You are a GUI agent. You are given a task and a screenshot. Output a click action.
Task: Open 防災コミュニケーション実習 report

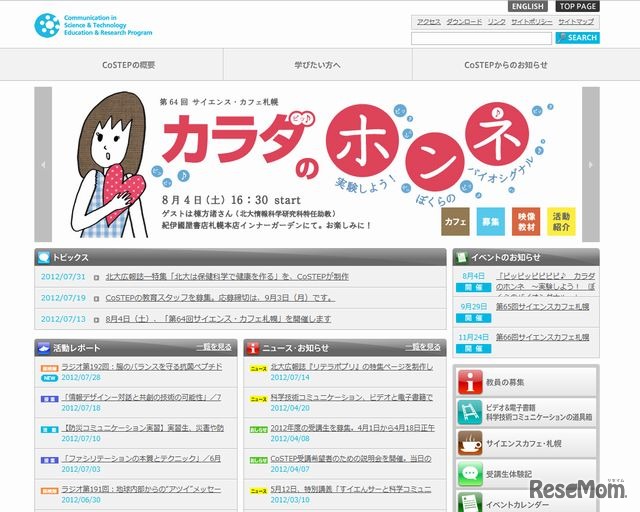(x=142, y=428)
